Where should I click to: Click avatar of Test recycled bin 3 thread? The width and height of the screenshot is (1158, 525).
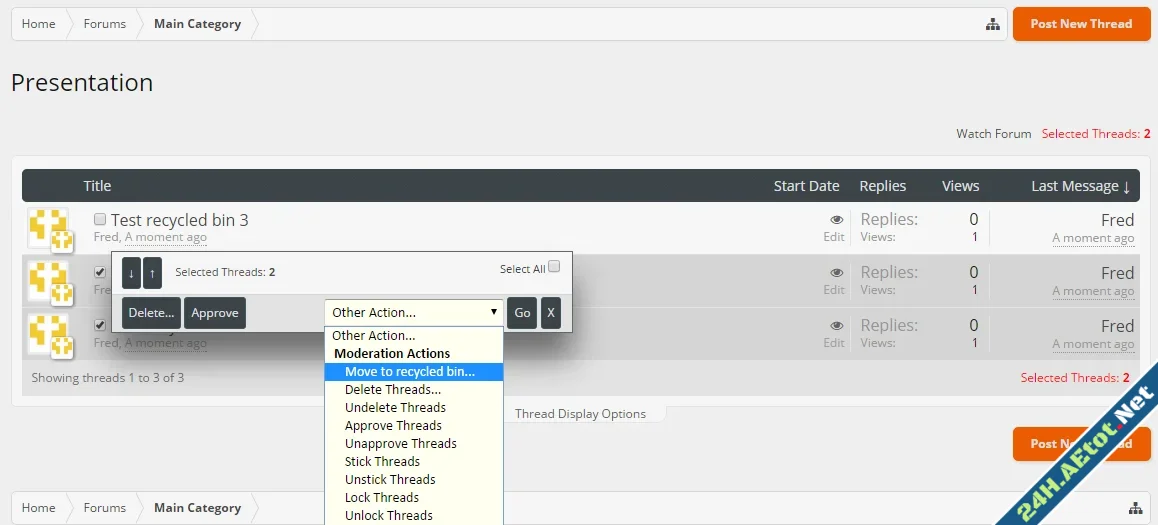tap(48, 228)
